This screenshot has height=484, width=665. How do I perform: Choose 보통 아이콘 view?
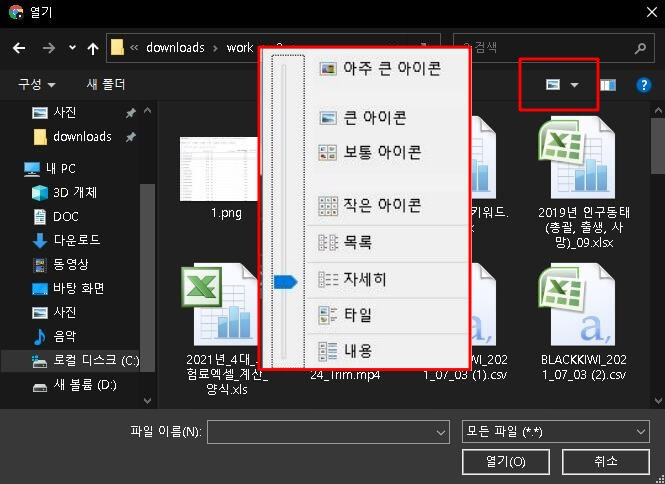(370, 152)
